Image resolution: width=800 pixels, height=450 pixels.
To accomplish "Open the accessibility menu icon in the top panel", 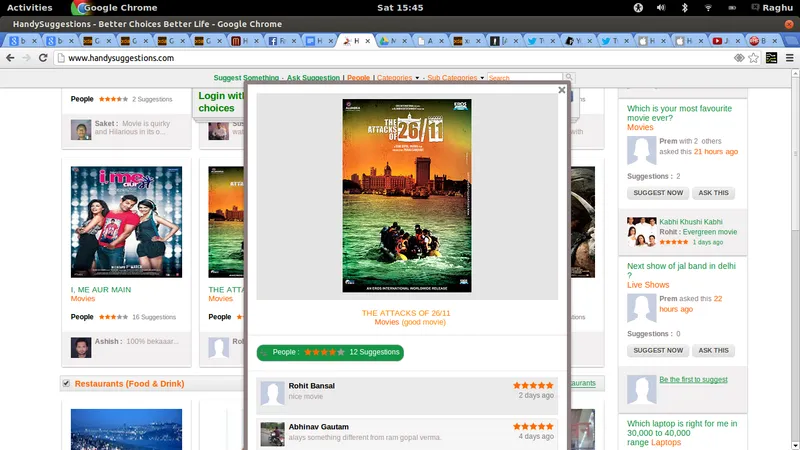I will pos(638,8).
